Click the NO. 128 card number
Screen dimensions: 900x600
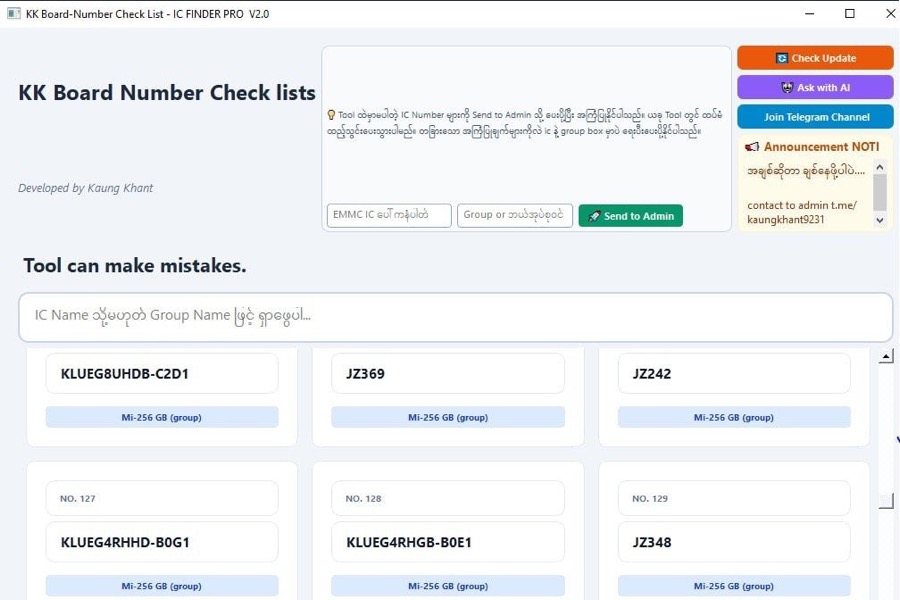point(363,498)
